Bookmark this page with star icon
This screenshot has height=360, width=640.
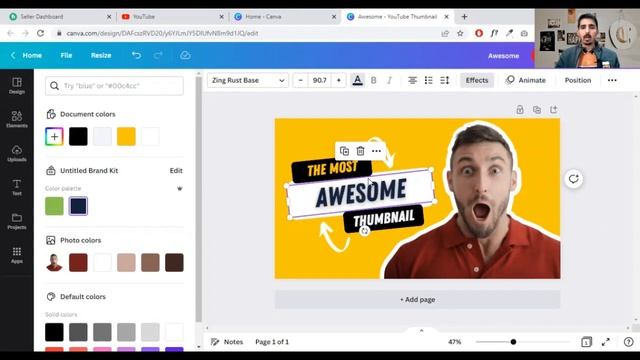tap(460, 33)
